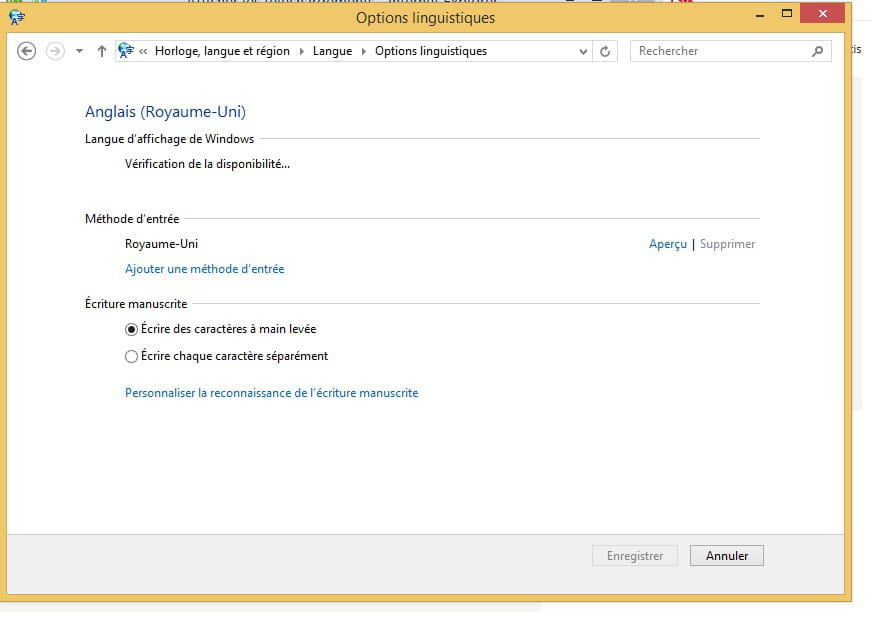Click the language icon in title bar
This screenshot has height=625, width=872.
pos(17,17)
